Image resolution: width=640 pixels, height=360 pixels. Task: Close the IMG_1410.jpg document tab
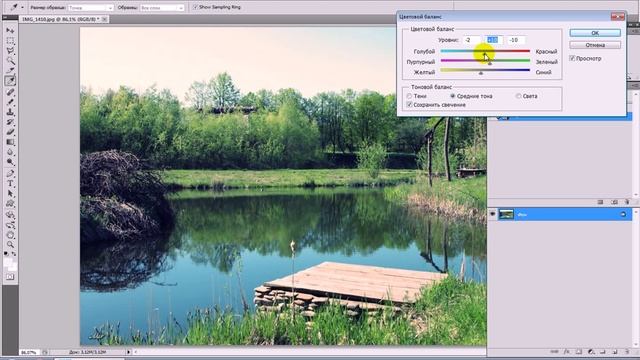(x=104, y=19)
